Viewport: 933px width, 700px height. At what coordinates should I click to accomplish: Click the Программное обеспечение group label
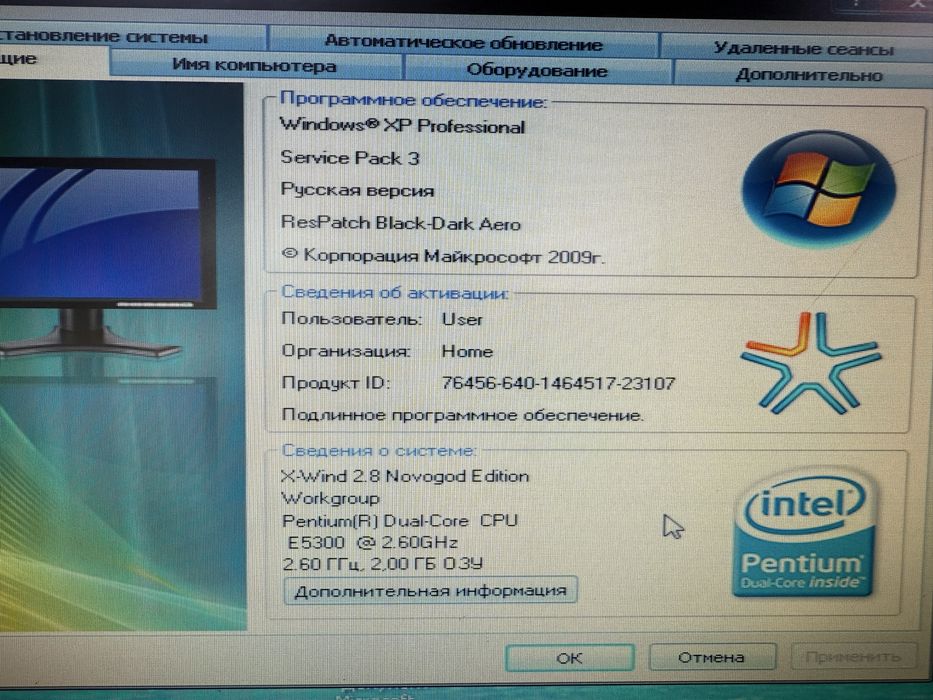coord(413,99)
